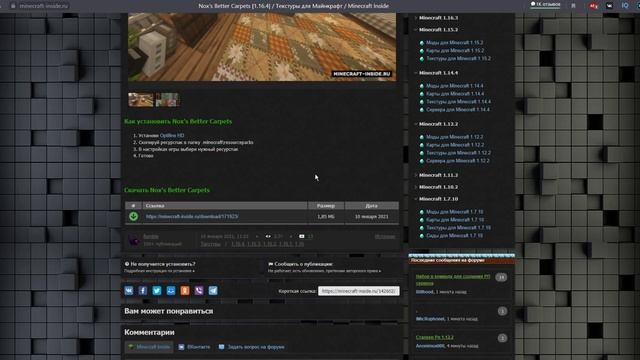The width and height of the screenshot is (640, 360).
Task: Open Maps for Minecraft 1.14.4
Action: pyautogui.click(x=455, y=94)
